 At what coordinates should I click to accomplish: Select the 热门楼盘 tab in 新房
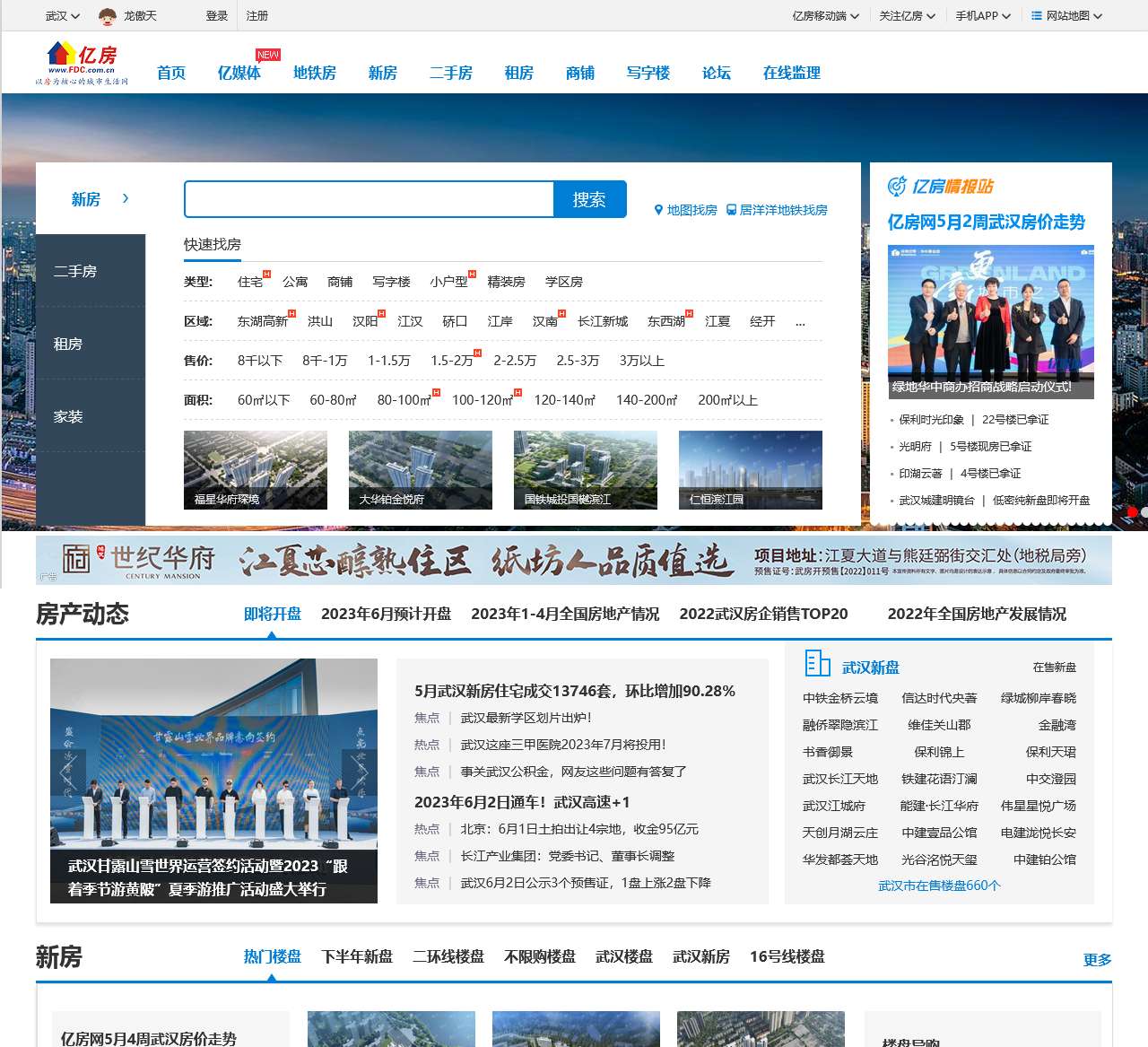(273, 956)
